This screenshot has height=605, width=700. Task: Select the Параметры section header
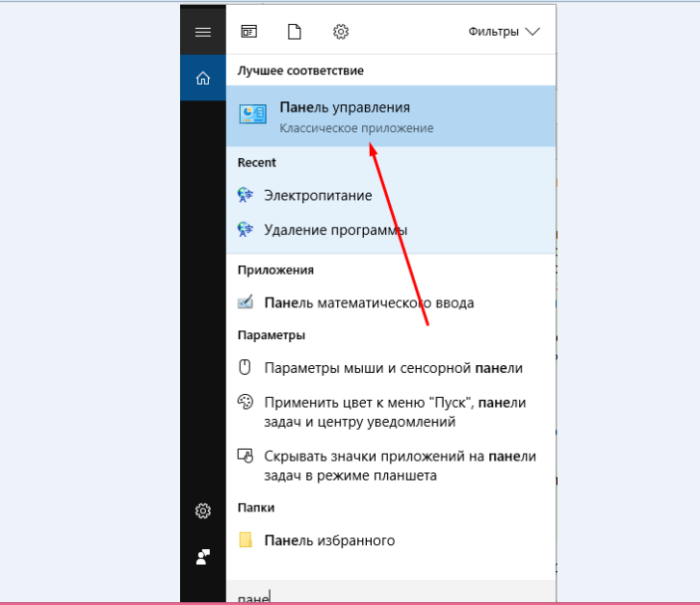coord(271,335)
